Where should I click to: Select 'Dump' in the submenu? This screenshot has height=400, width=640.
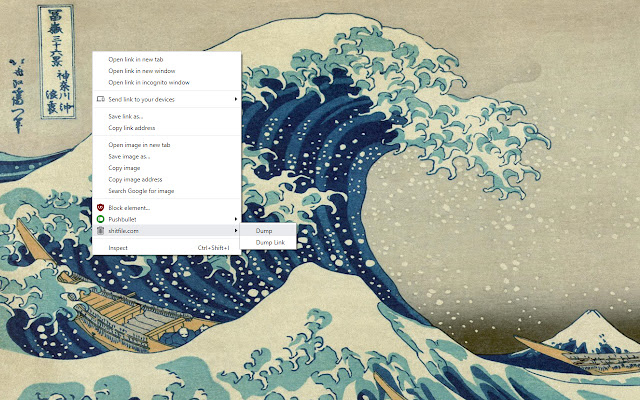268,231
